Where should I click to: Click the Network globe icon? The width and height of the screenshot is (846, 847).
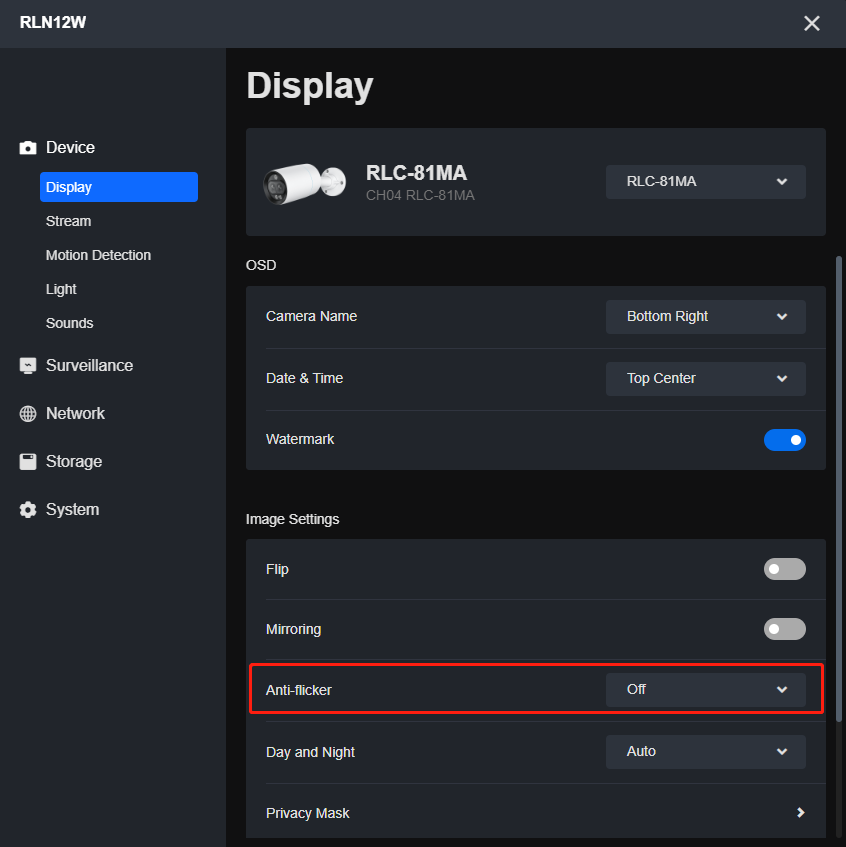click(x=28, y=414)
